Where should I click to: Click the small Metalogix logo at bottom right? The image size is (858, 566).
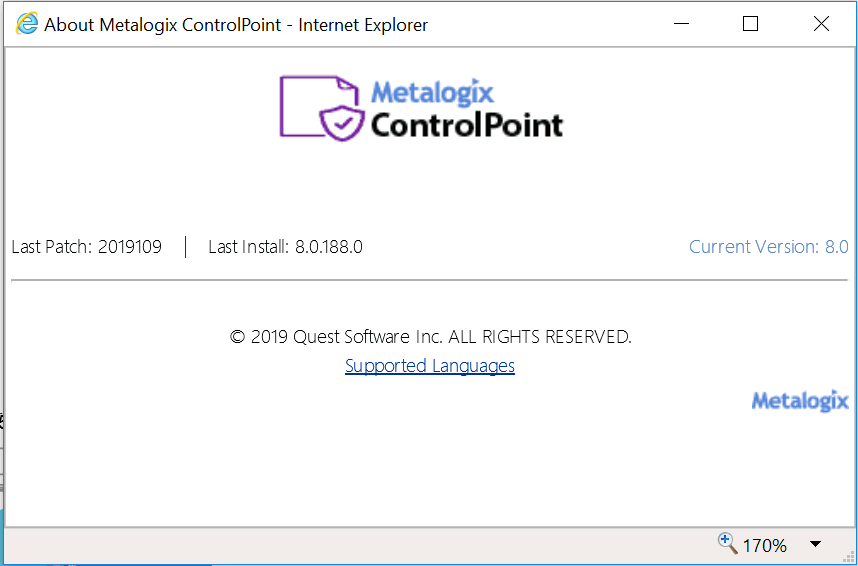[799, 401]
